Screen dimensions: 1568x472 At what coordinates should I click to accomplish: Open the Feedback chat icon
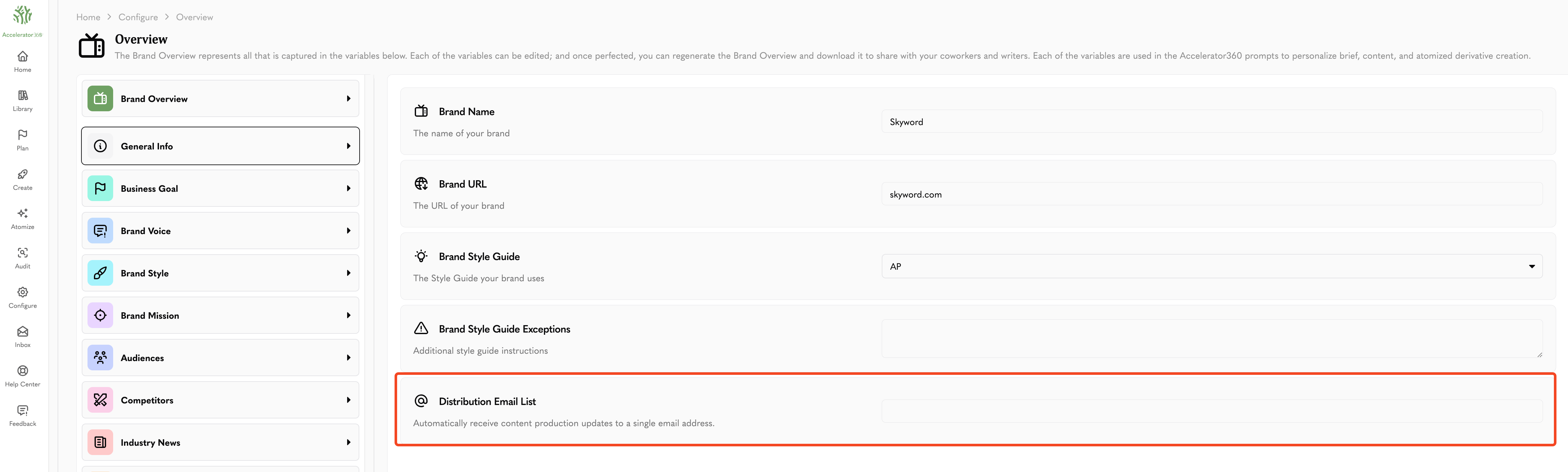22,410
